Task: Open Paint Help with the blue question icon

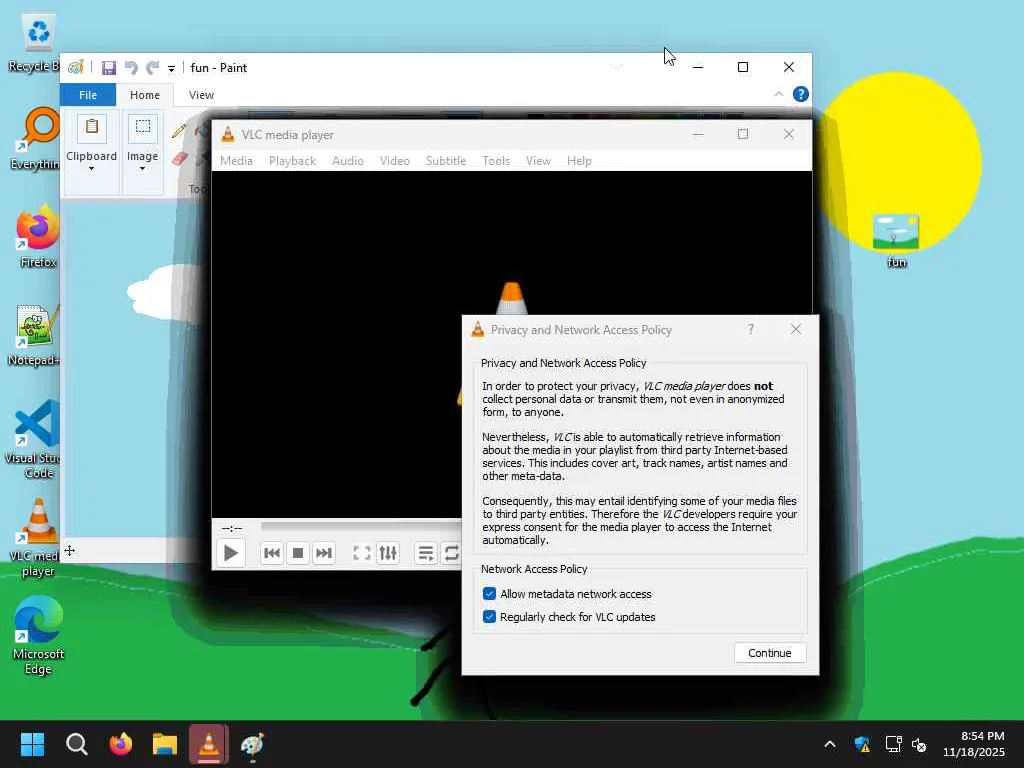Action: 801,95
